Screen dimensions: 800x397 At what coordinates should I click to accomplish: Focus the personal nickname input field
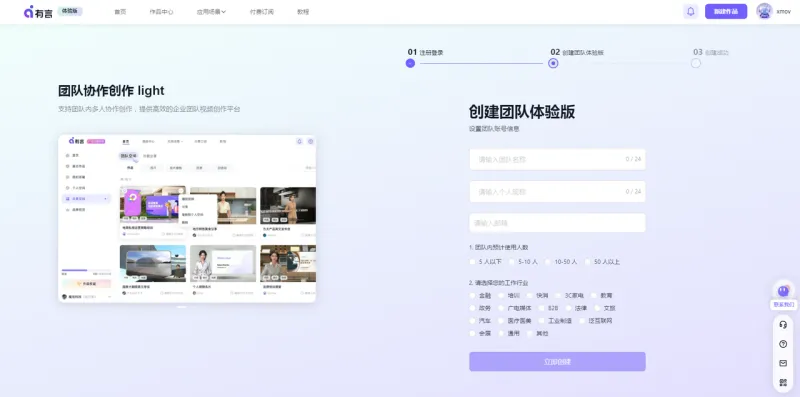click(x=557, y=191)
